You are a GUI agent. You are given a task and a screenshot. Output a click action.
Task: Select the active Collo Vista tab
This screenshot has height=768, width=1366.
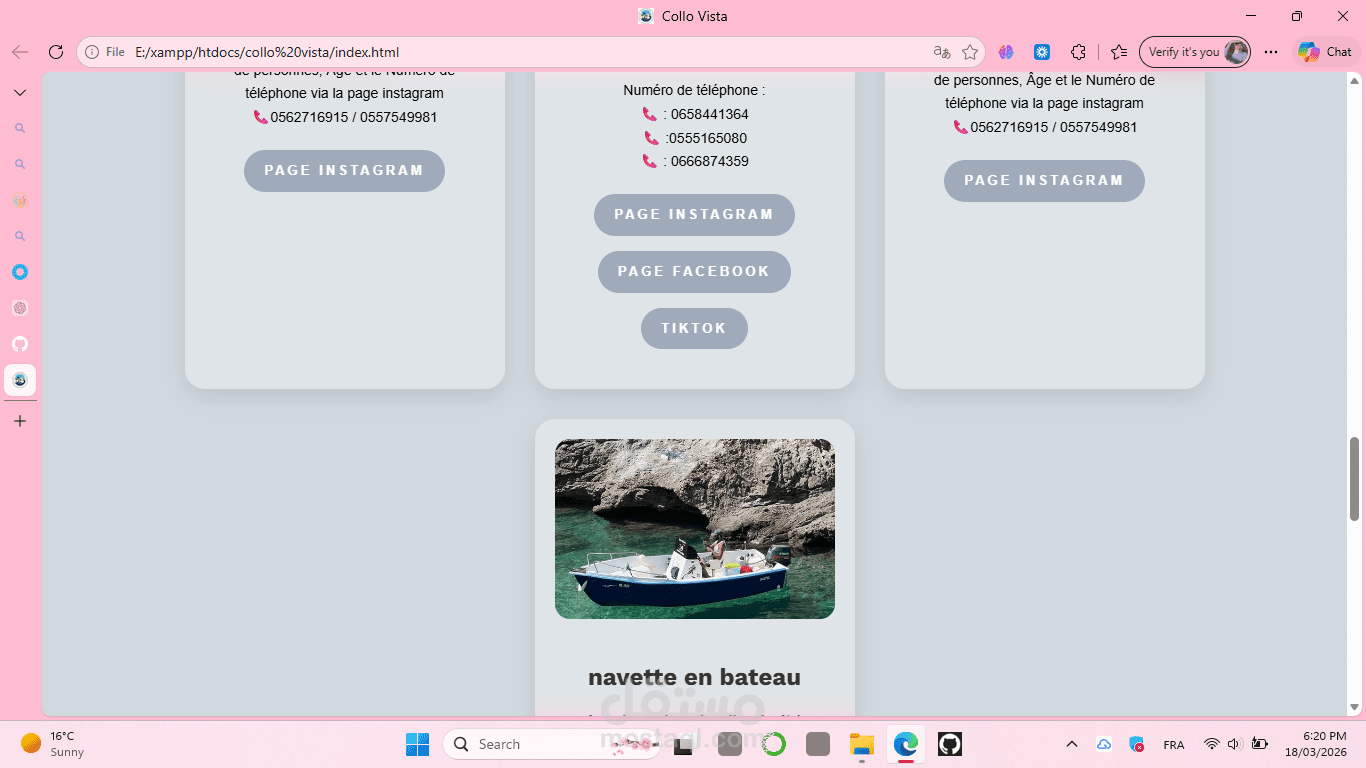click(20, 380)
